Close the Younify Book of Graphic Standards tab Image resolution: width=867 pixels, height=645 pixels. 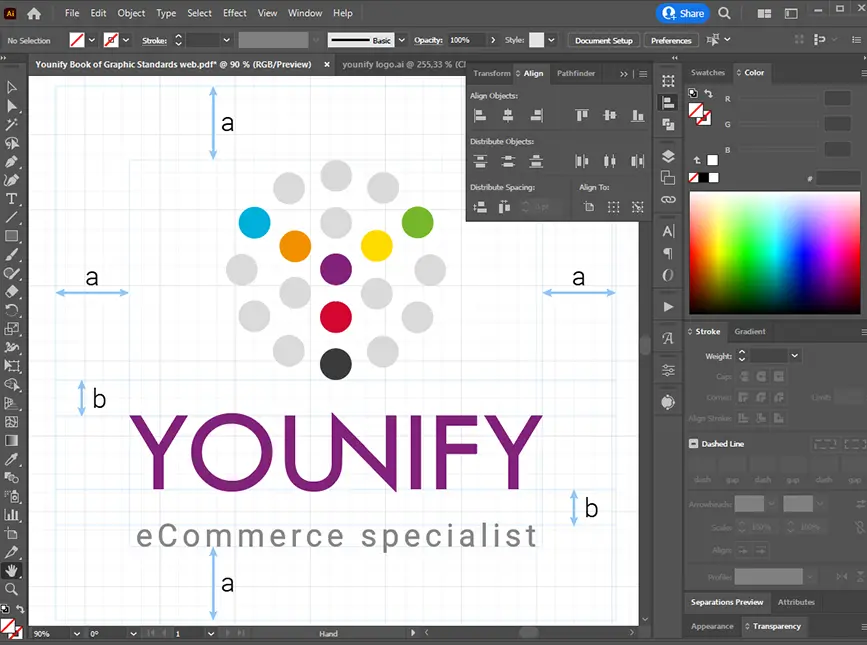[x=327, y=65]
